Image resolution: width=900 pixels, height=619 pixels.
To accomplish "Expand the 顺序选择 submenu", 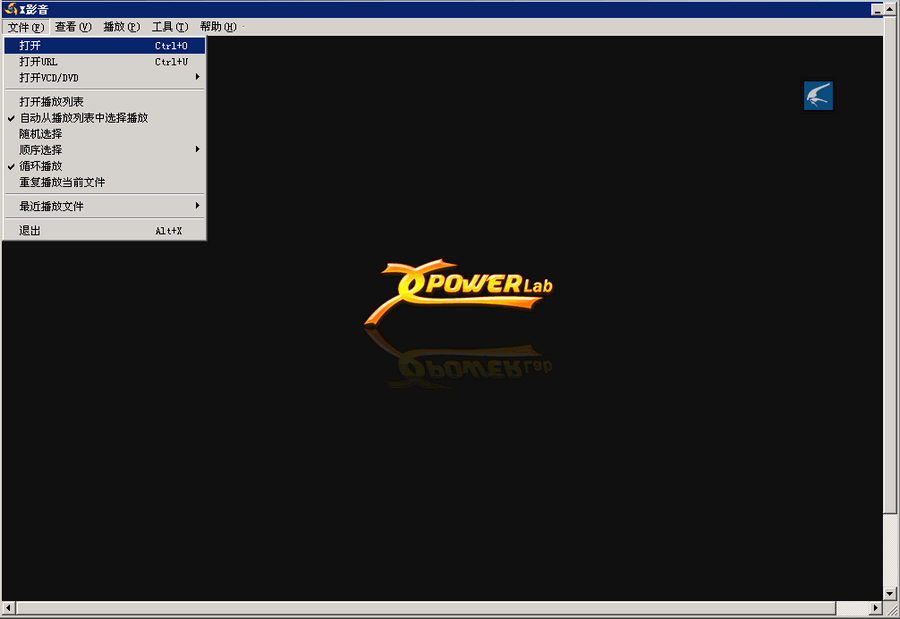I will point(104,150).
